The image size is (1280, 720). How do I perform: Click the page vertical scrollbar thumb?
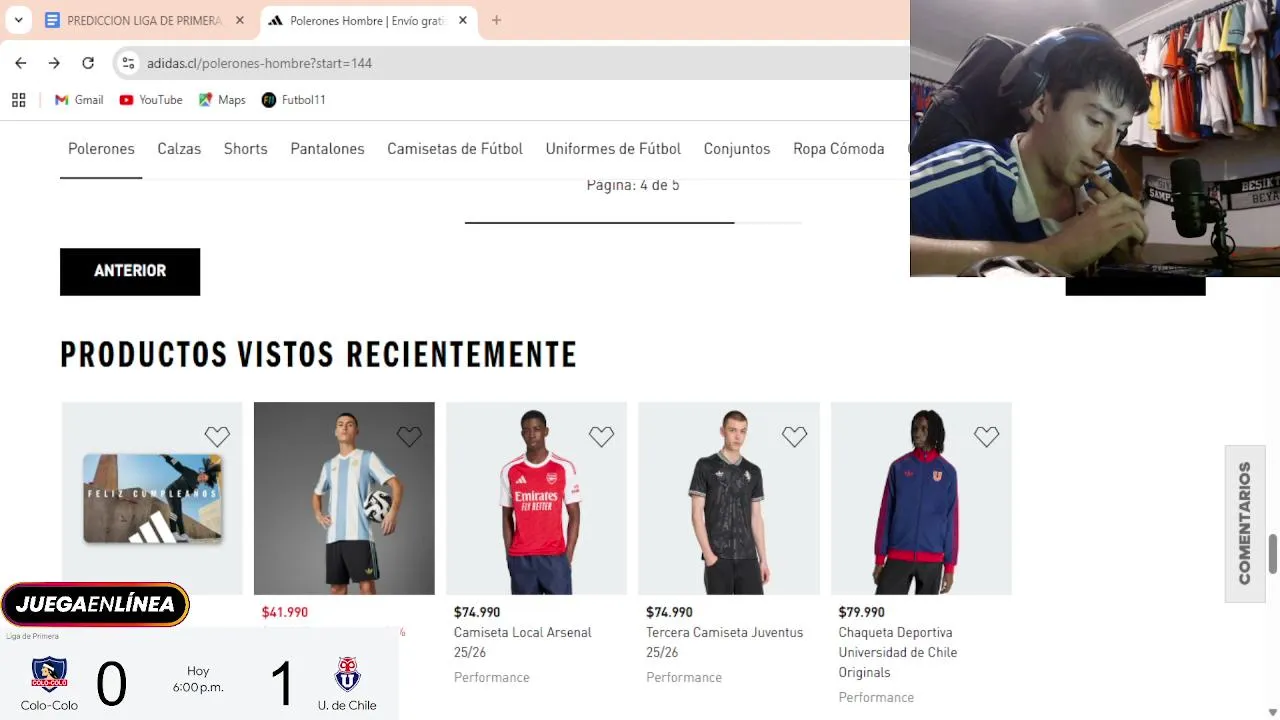(1273, 554)
